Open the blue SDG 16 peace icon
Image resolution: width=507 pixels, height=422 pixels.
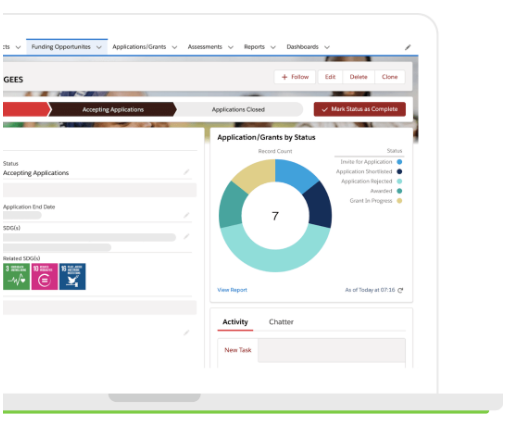click(72, 277)
